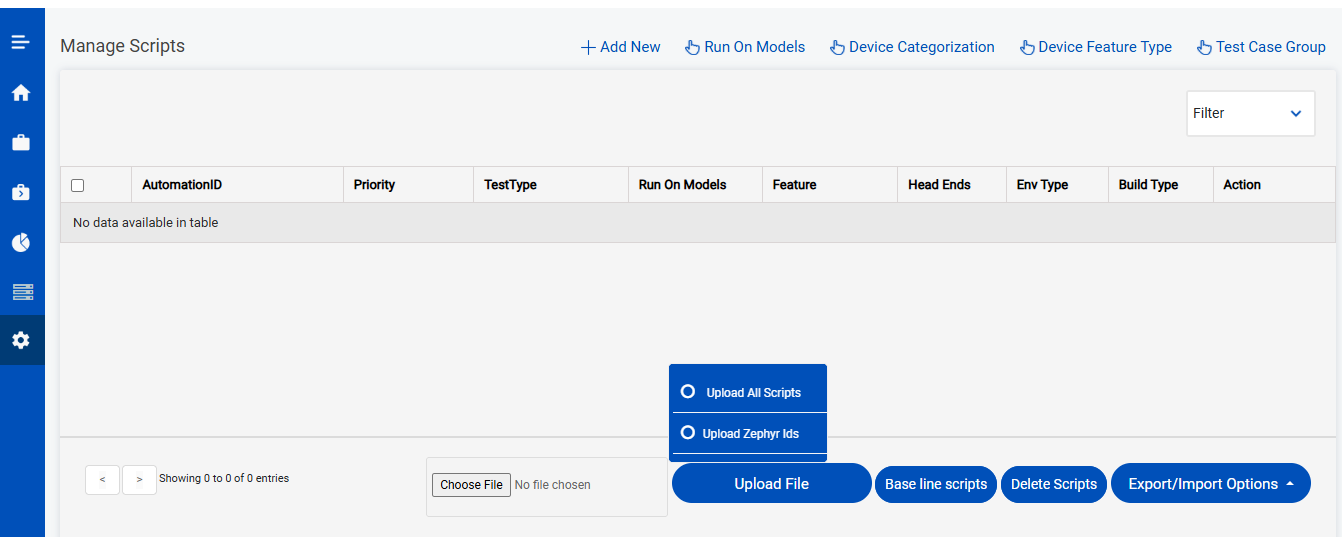1342x537 pixels.
Task: Open the settings gear icon in sidebar
Action: pos(21,340)
